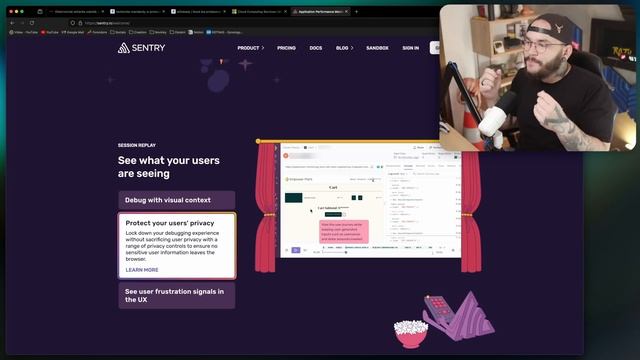Close the Application Performance Monitoring tab

coord(347,11)
